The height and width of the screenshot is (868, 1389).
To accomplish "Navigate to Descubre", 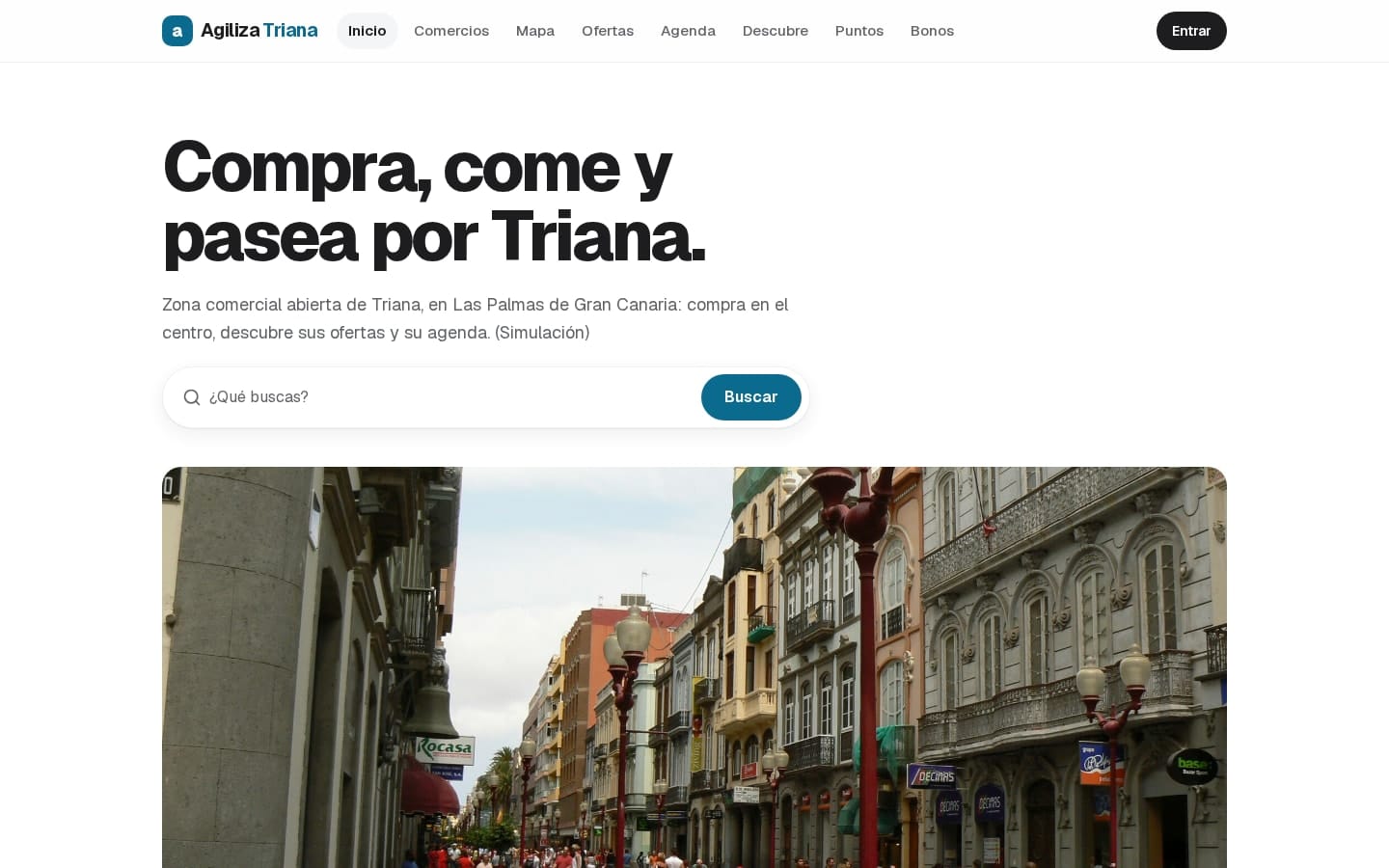I will [x=776, y=31].
